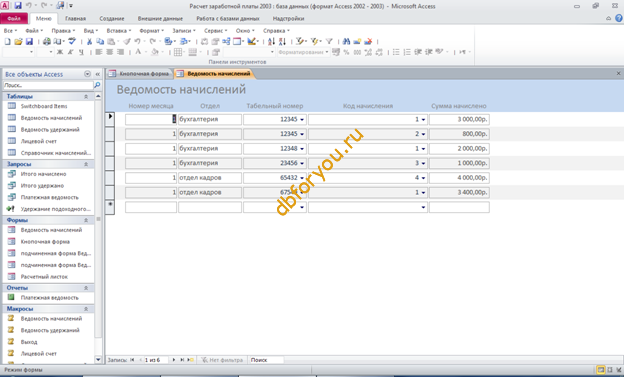Apply bold formatting (Ж) icon

click(60, 52)
